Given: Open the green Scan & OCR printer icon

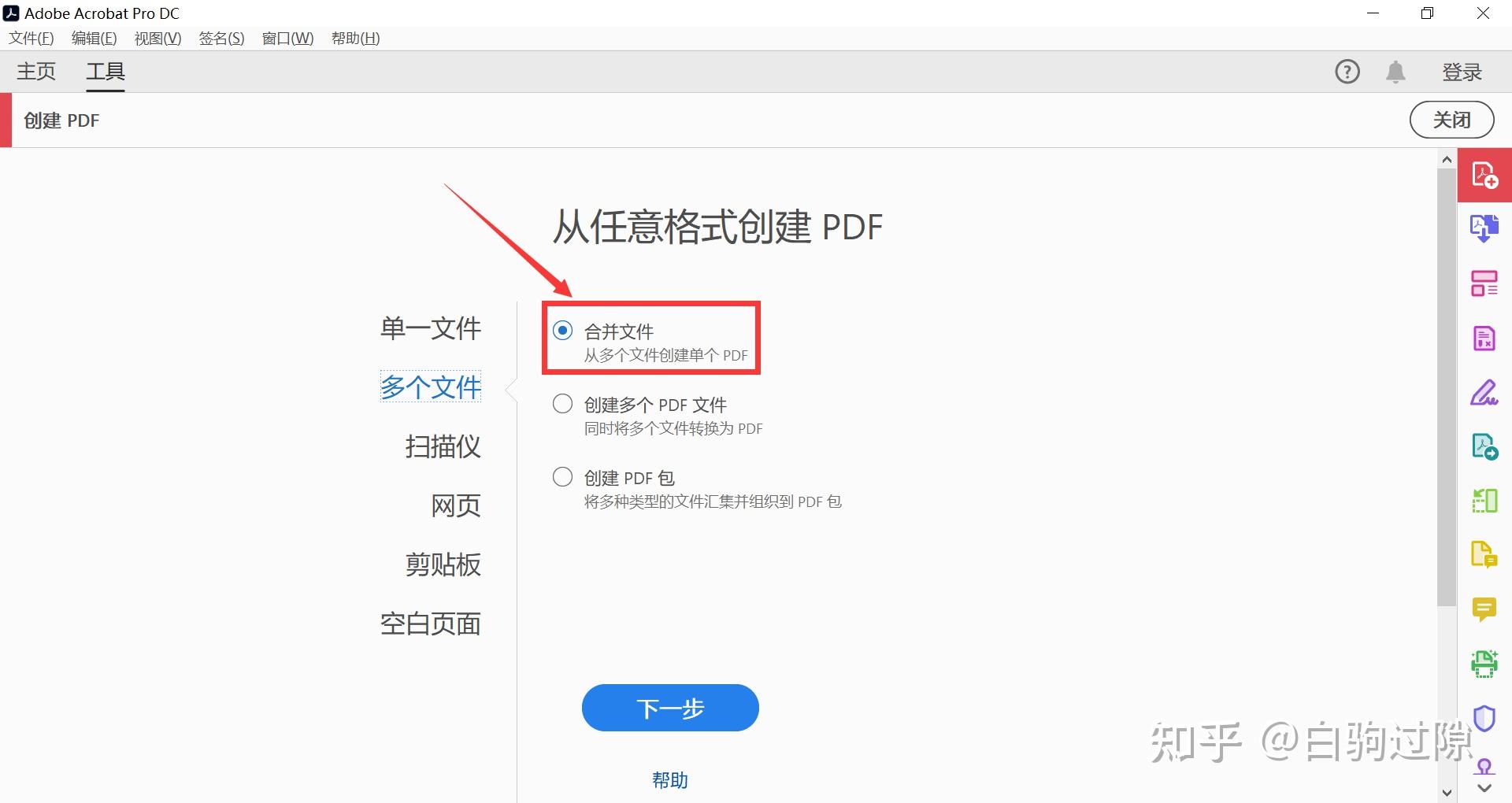Looking at the screenshot, I should [1484, 664].
